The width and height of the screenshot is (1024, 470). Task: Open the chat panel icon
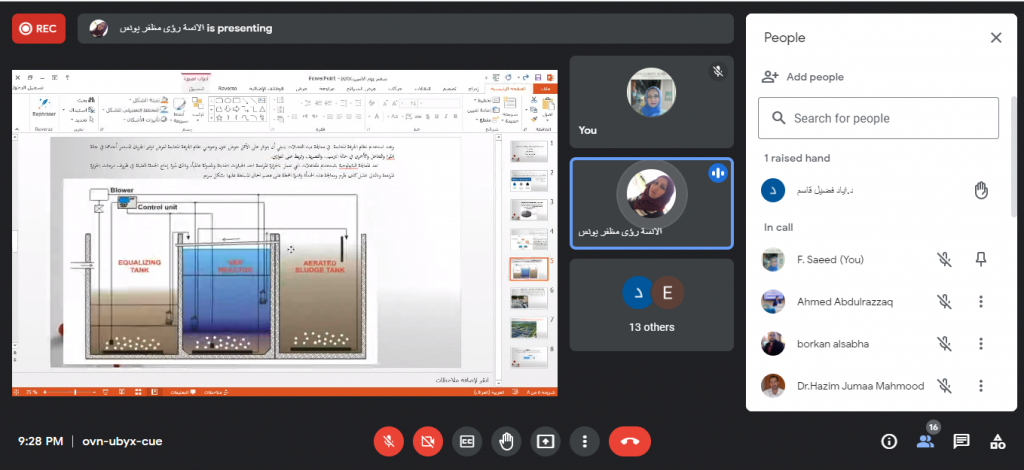click(x=961, y=441)
